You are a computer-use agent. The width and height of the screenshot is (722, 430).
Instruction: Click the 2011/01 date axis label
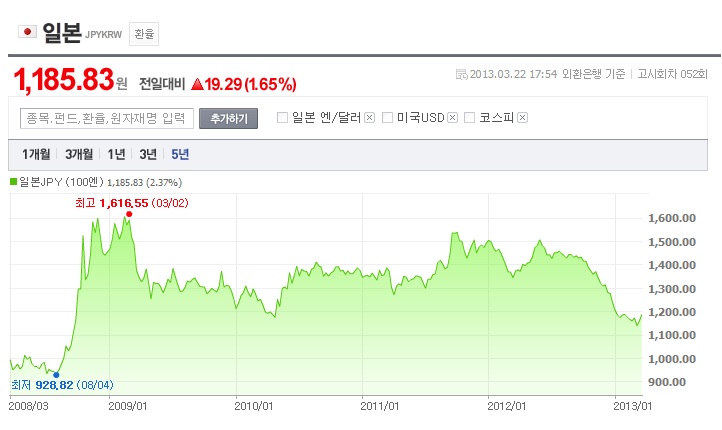click(380, 407)
